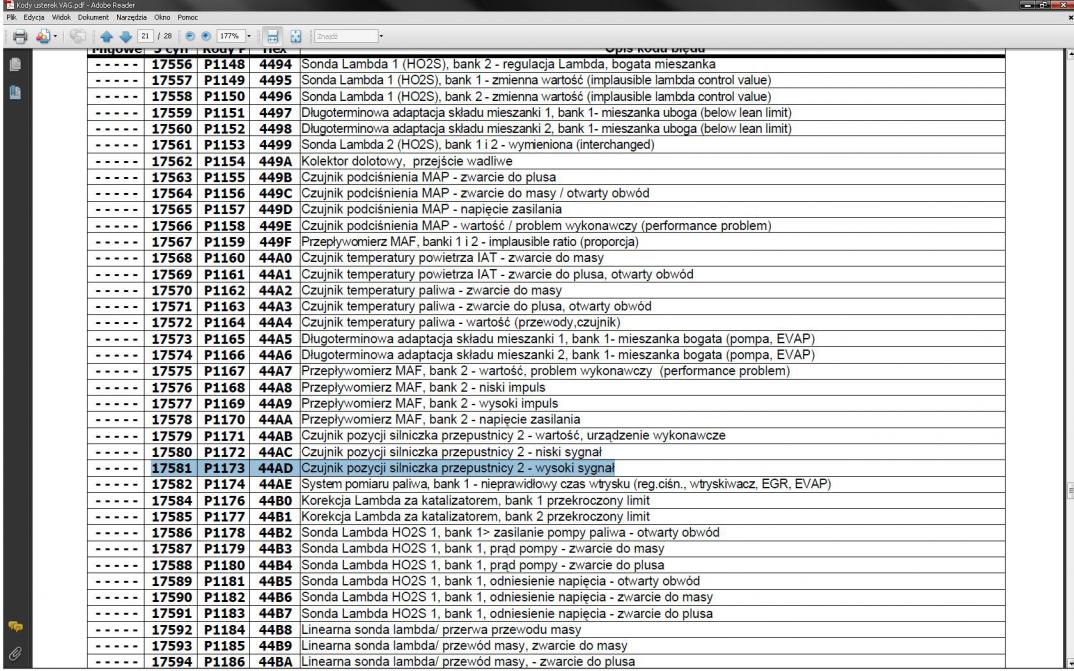Click the collaborate/send icon next to Print

pos(42,36)
